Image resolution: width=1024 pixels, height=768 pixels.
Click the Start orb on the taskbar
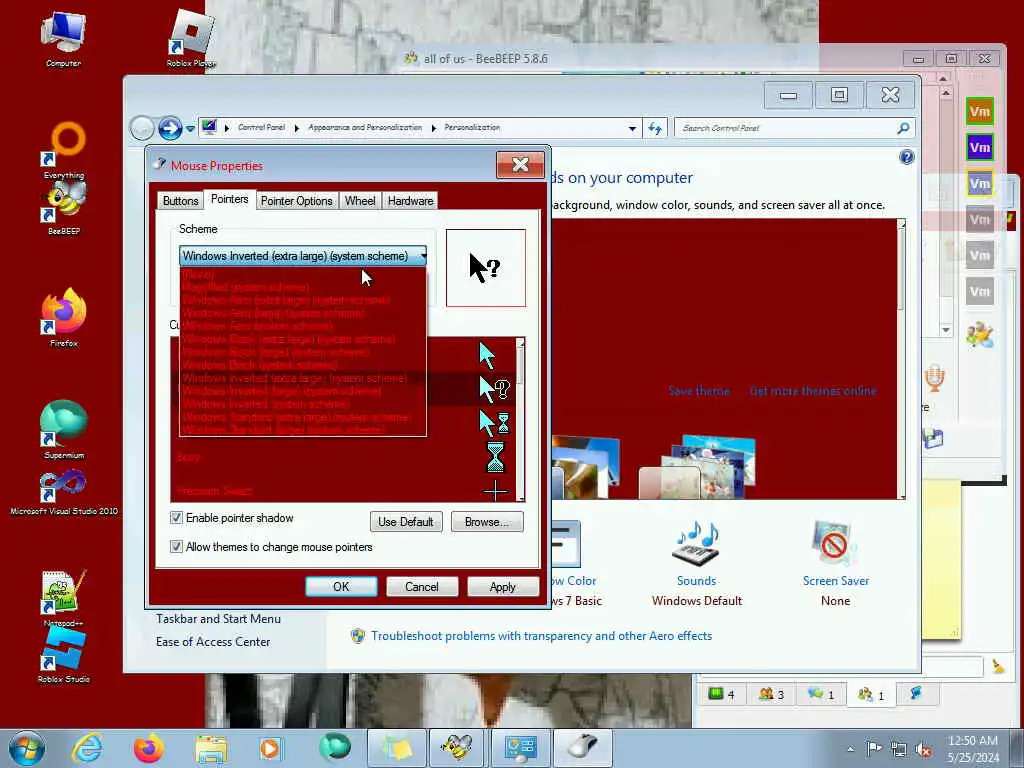(x=27, y=748)
